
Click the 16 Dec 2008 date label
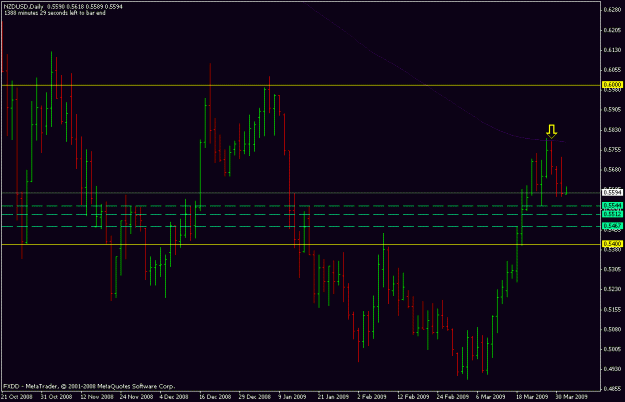tap(215, 397)
